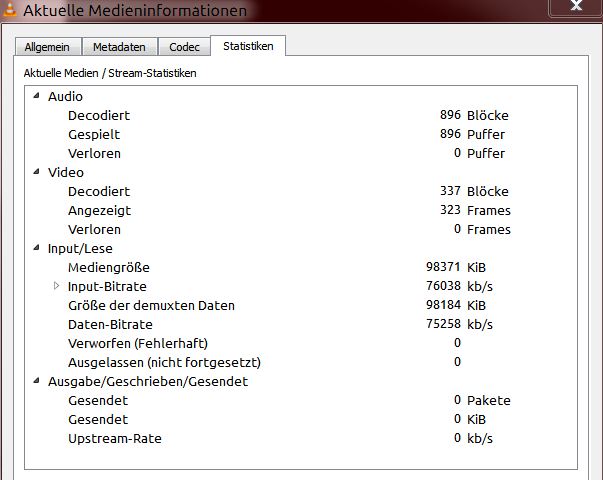Select the Gespielt row
603x480 pixels.
click(301, 134)
